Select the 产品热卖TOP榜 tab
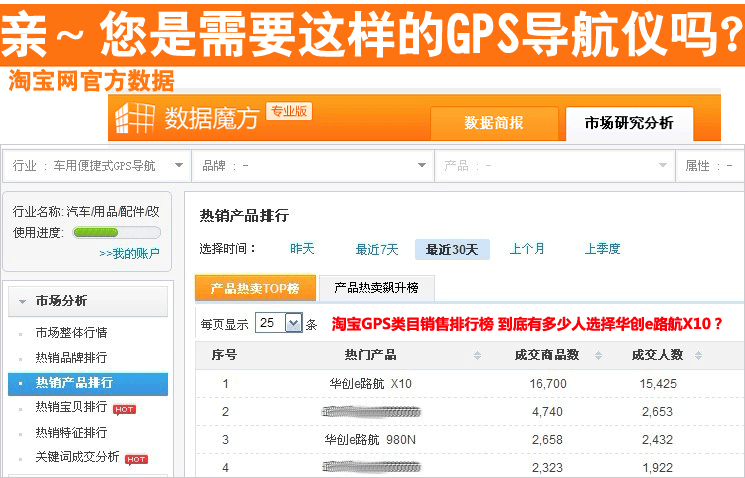The height and width of the screenshot is (478, 745). point(255,288)
